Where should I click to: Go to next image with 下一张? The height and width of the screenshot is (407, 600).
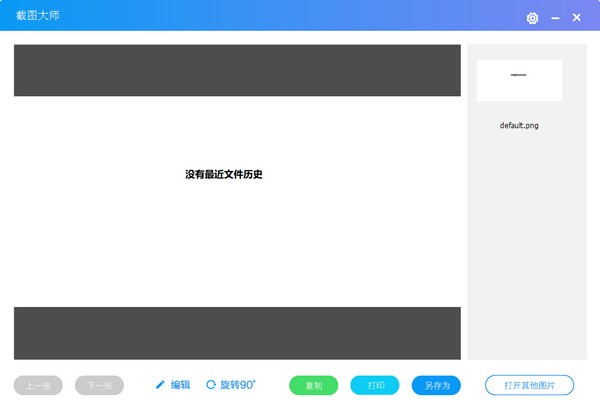coord(99,385)
